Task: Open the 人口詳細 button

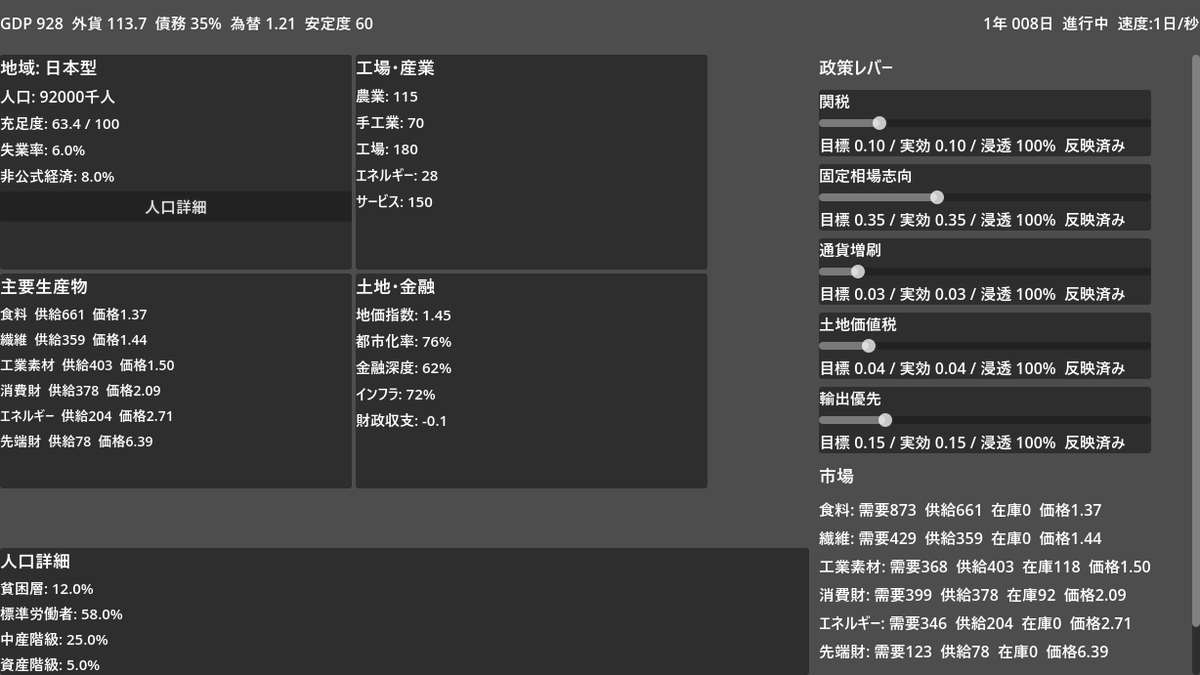Action: click(175, 207)
